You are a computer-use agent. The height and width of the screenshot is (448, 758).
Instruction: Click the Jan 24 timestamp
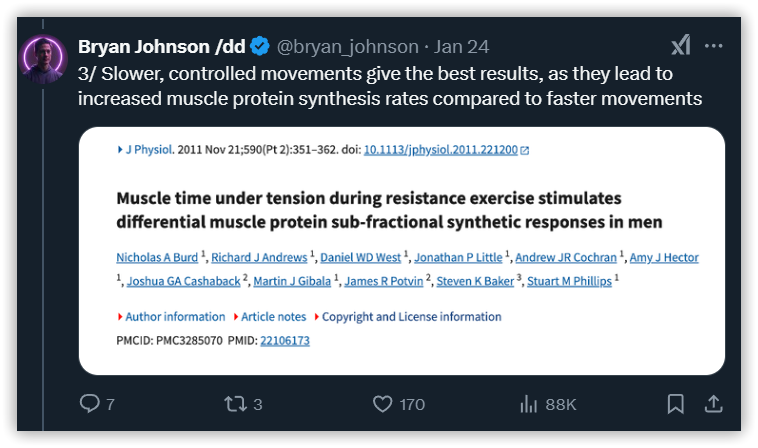[461, 47]
